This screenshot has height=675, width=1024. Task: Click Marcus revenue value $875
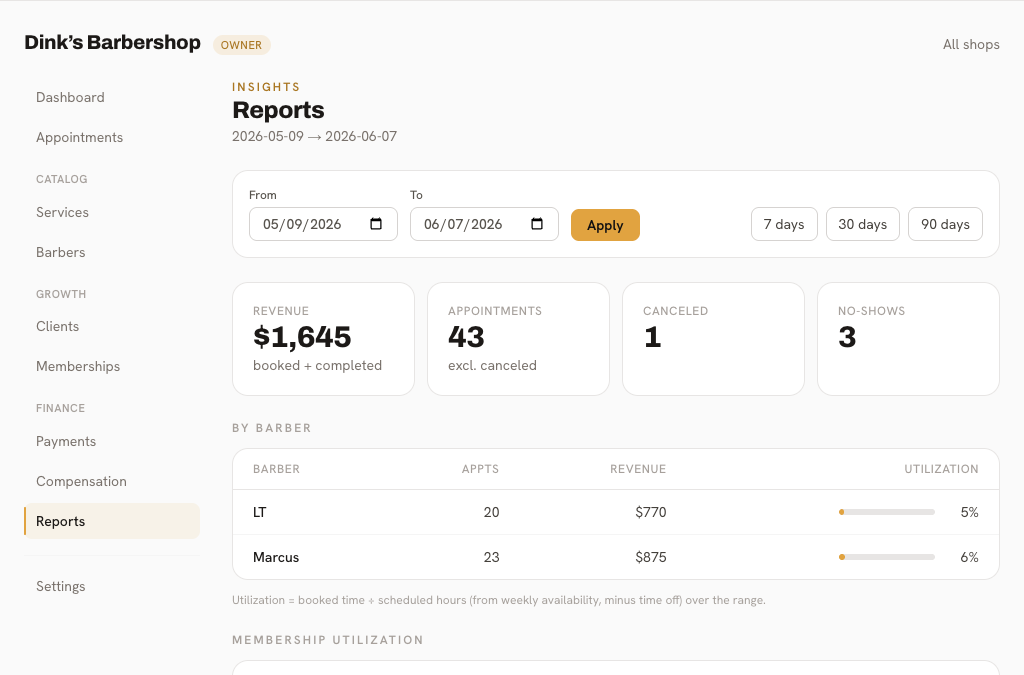(x=650, y=557)
